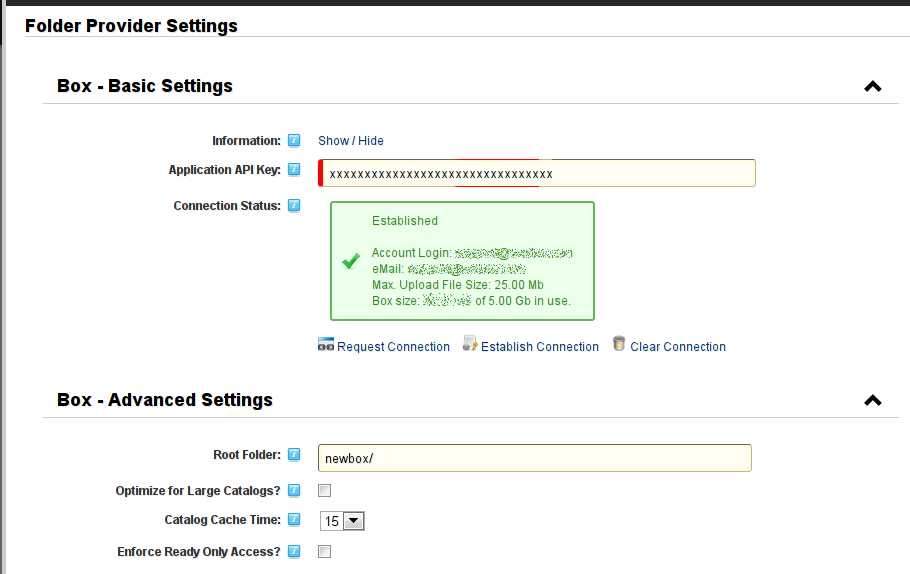910x574 pixels.
Task: Click 'Enforce Ready Only Access?' label
Action: [198, 551]
